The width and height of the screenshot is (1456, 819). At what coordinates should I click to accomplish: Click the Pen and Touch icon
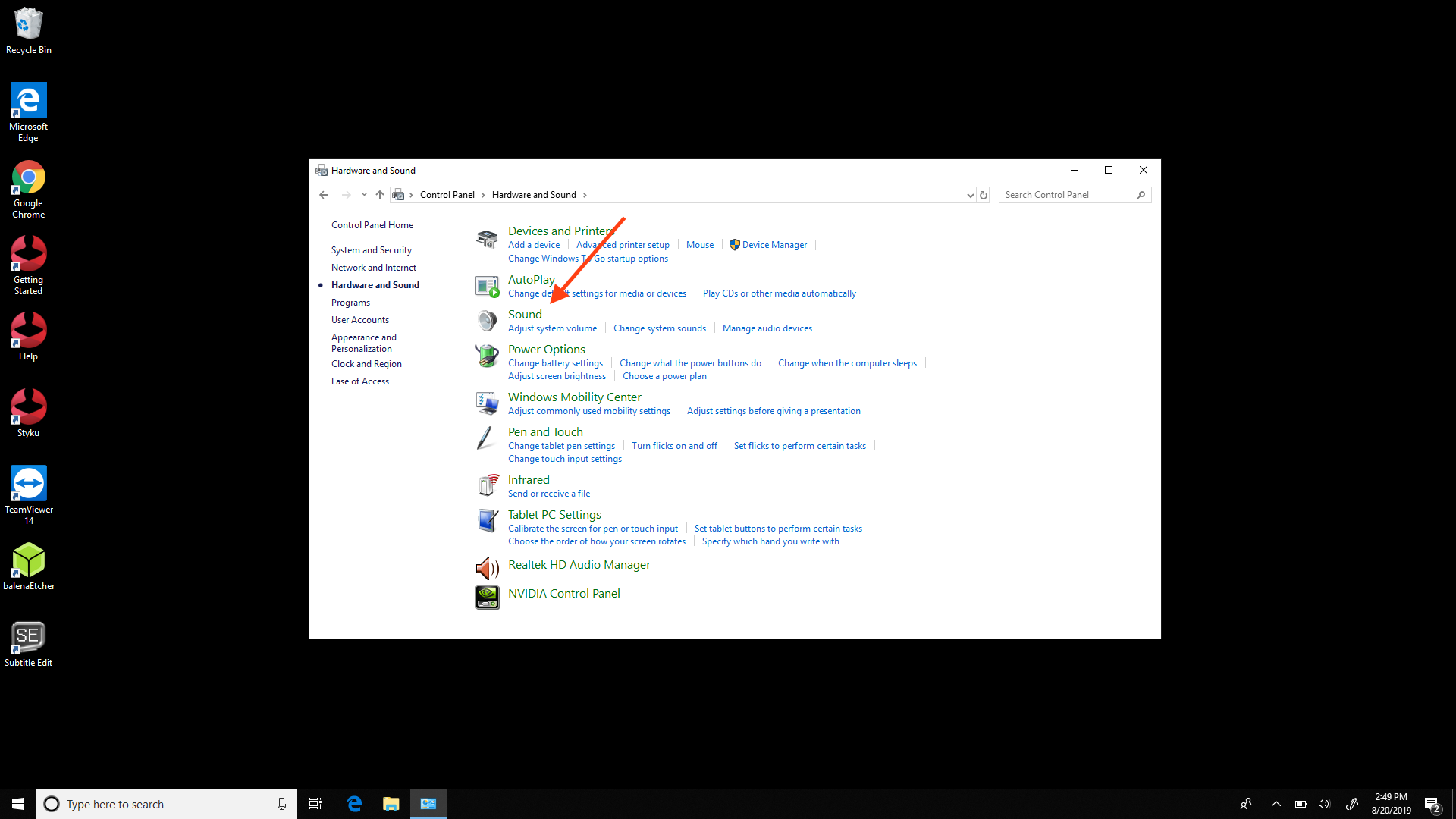coord(485,438)
